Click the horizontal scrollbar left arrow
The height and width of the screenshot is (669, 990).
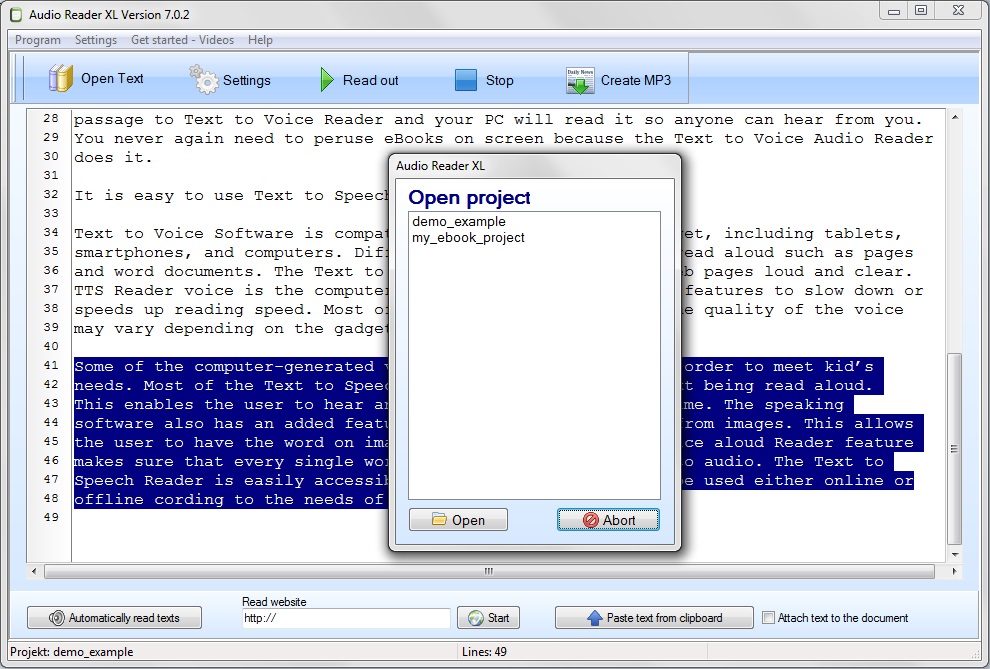(34, 571)
